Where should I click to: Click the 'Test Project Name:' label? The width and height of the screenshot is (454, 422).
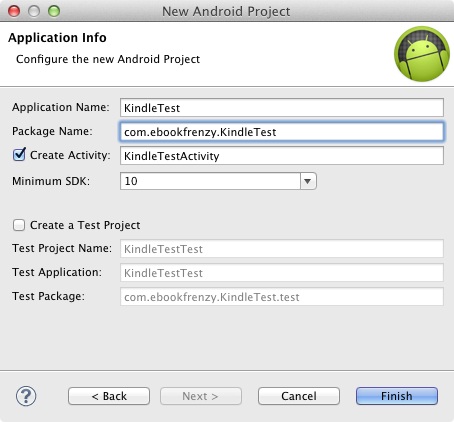[x=62, y=248]
